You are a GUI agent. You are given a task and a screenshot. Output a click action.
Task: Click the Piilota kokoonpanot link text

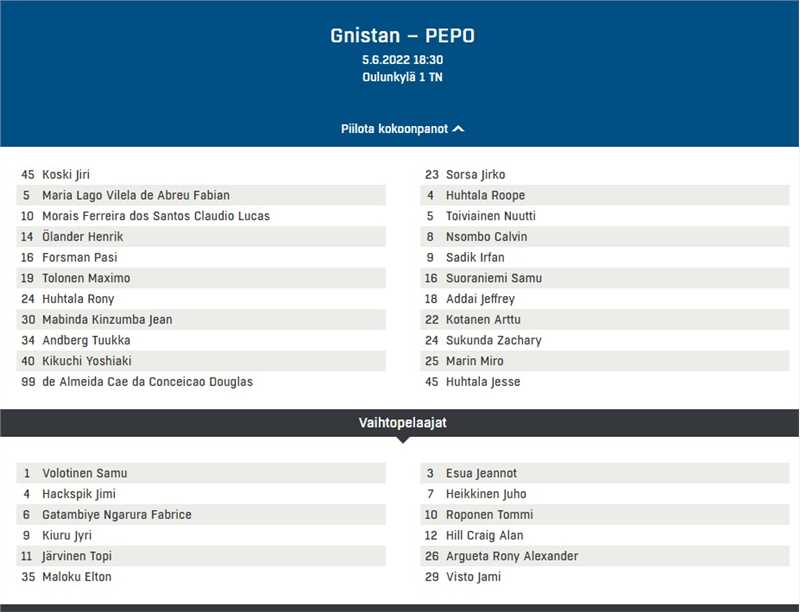pos(394,129)
